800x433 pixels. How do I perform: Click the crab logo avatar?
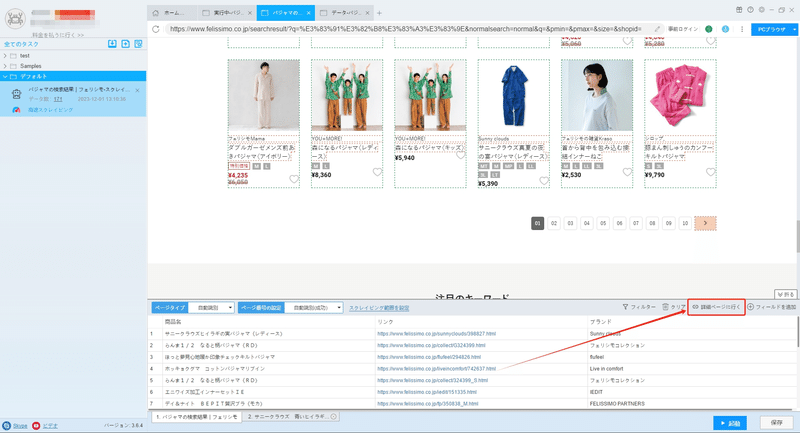pos(15,19)
